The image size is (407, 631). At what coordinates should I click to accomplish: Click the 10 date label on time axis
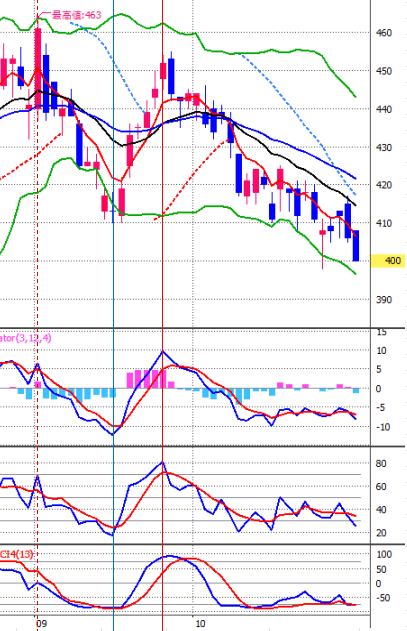pyautogui.click(x=200, y=624)
